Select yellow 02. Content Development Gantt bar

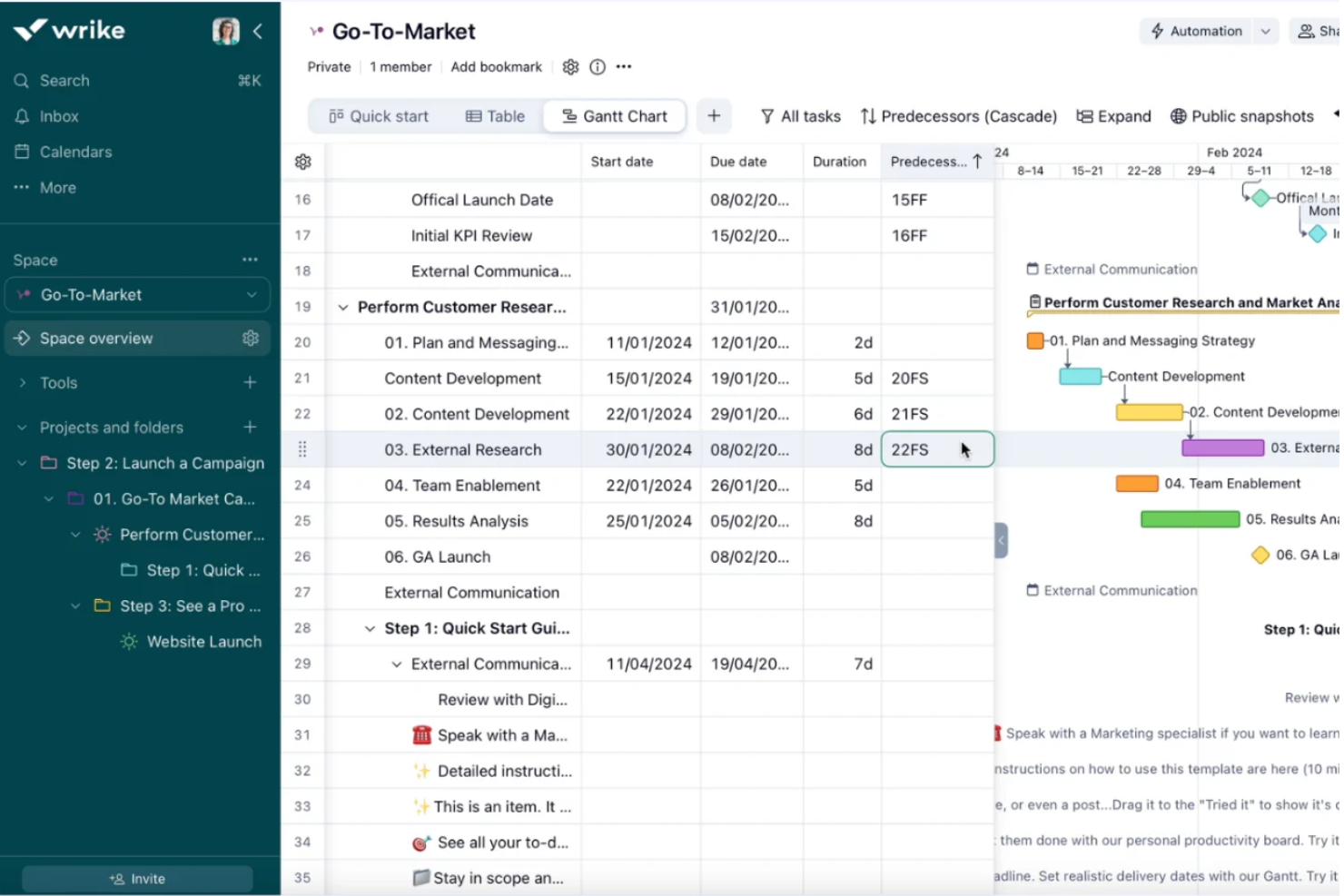1150,412
